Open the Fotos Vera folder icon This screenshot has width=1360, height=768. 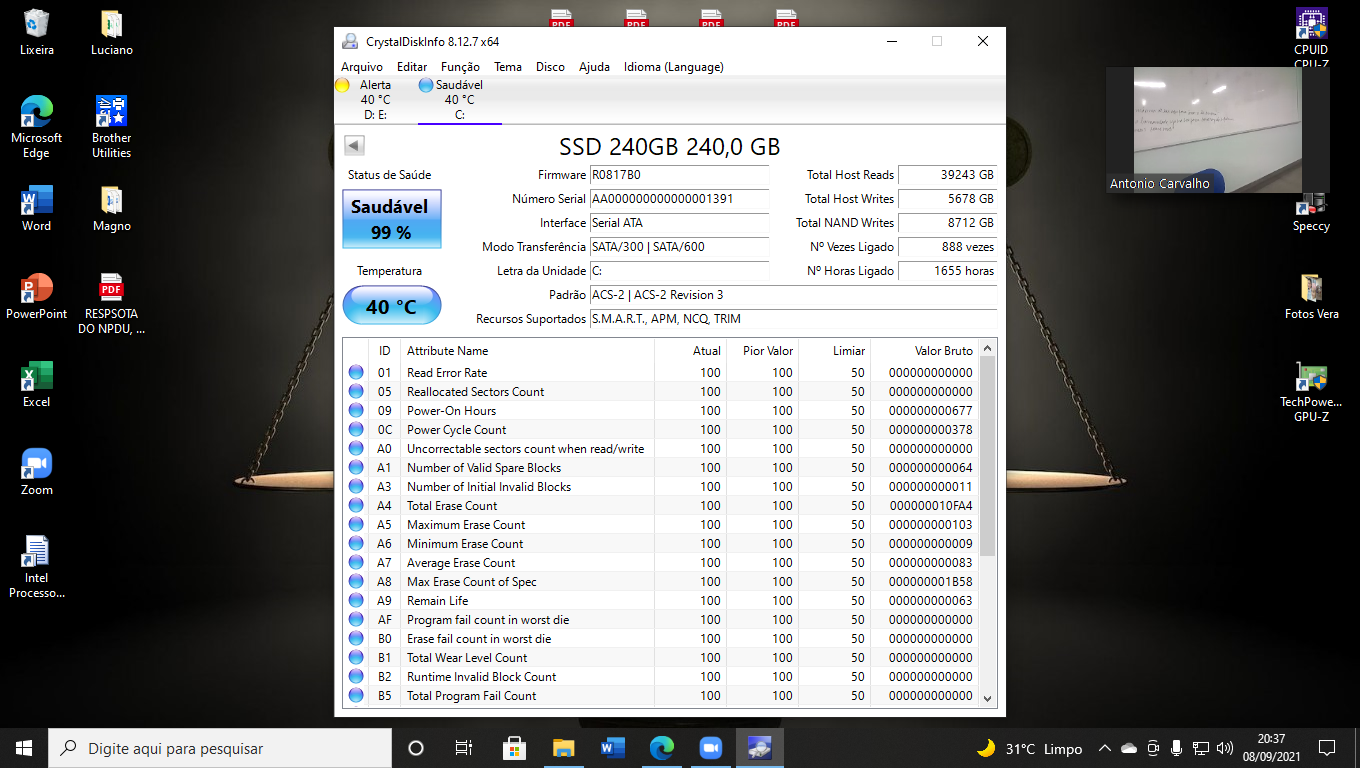(x=1311, y=296)
